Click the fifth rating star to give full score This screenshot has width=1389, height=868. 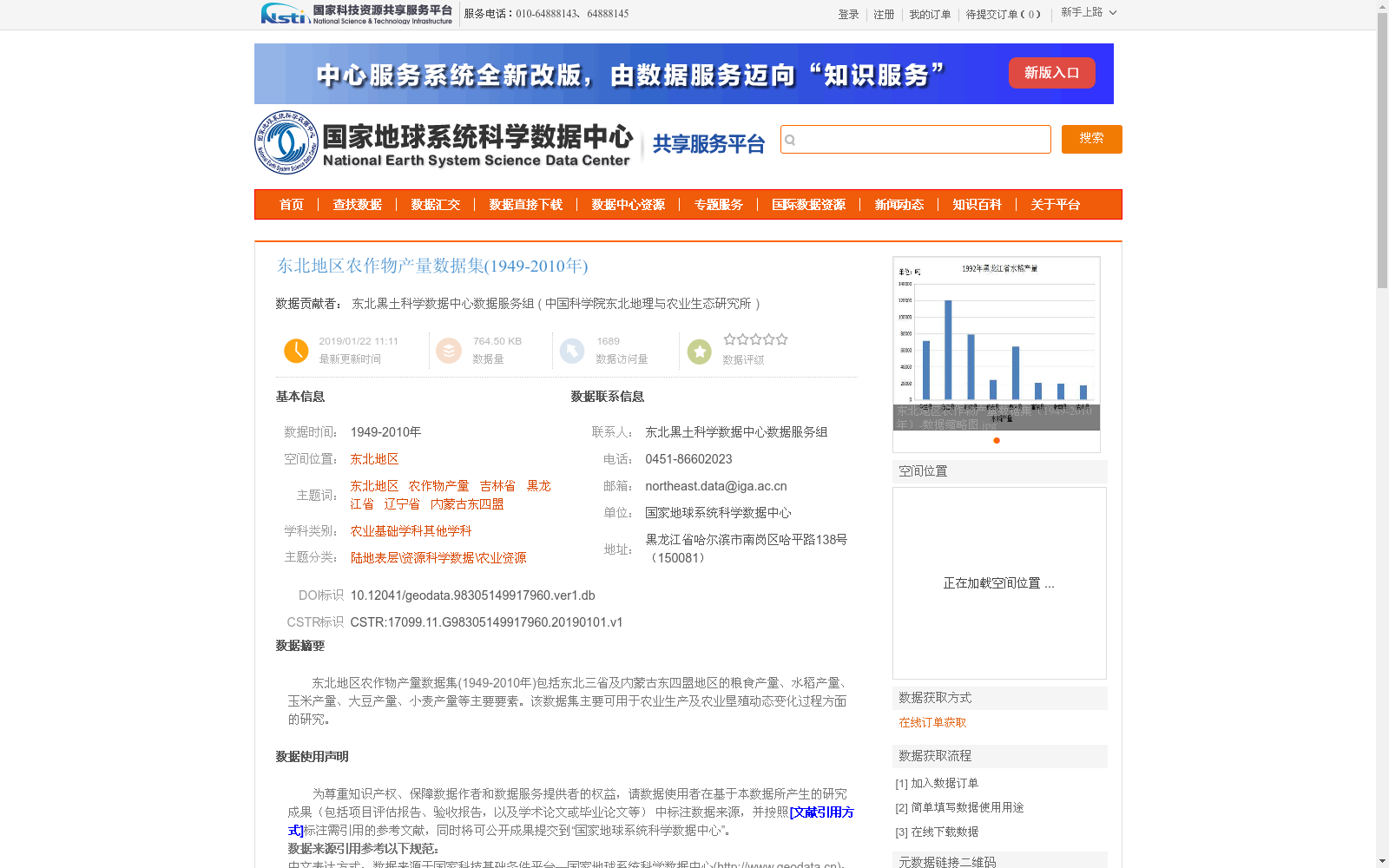pyautogui.click(x=782, y=339)
